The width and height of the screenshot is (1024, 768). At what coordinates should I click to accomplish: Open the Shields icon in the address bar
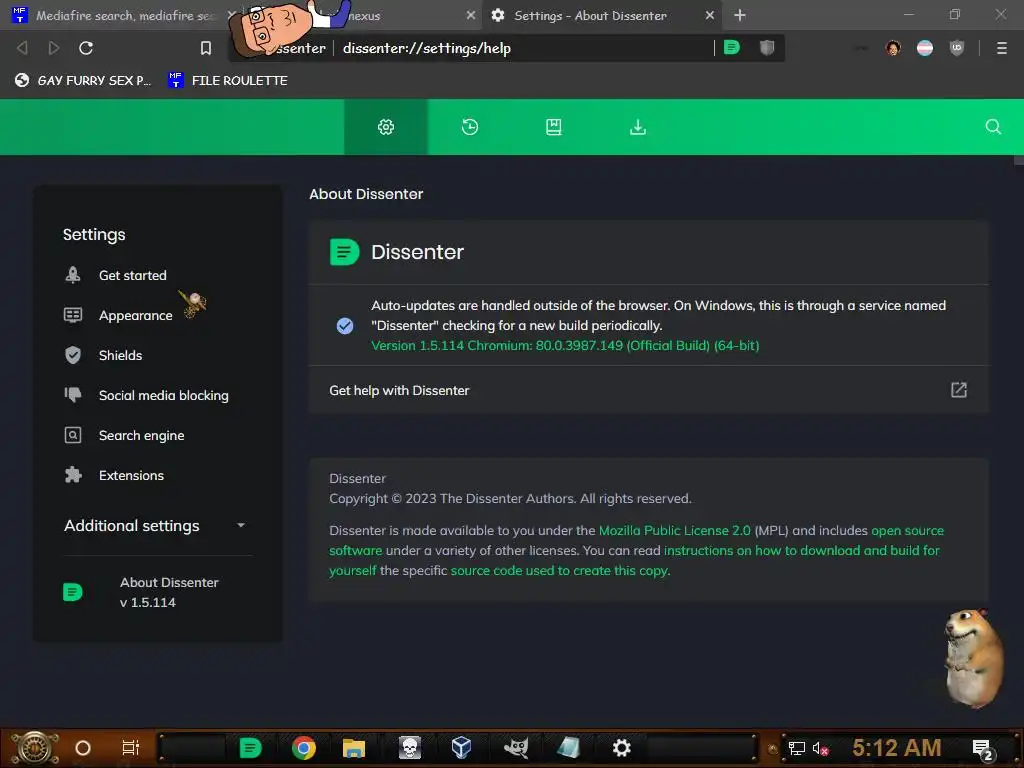point(767,47)
